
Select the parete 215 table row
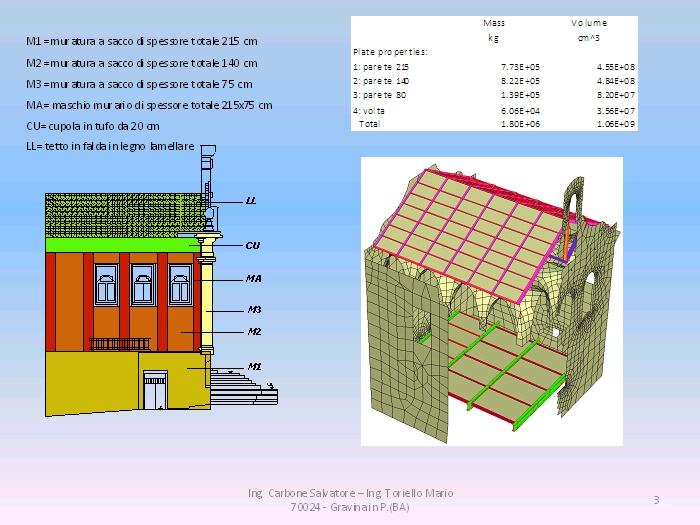(494, 66)
